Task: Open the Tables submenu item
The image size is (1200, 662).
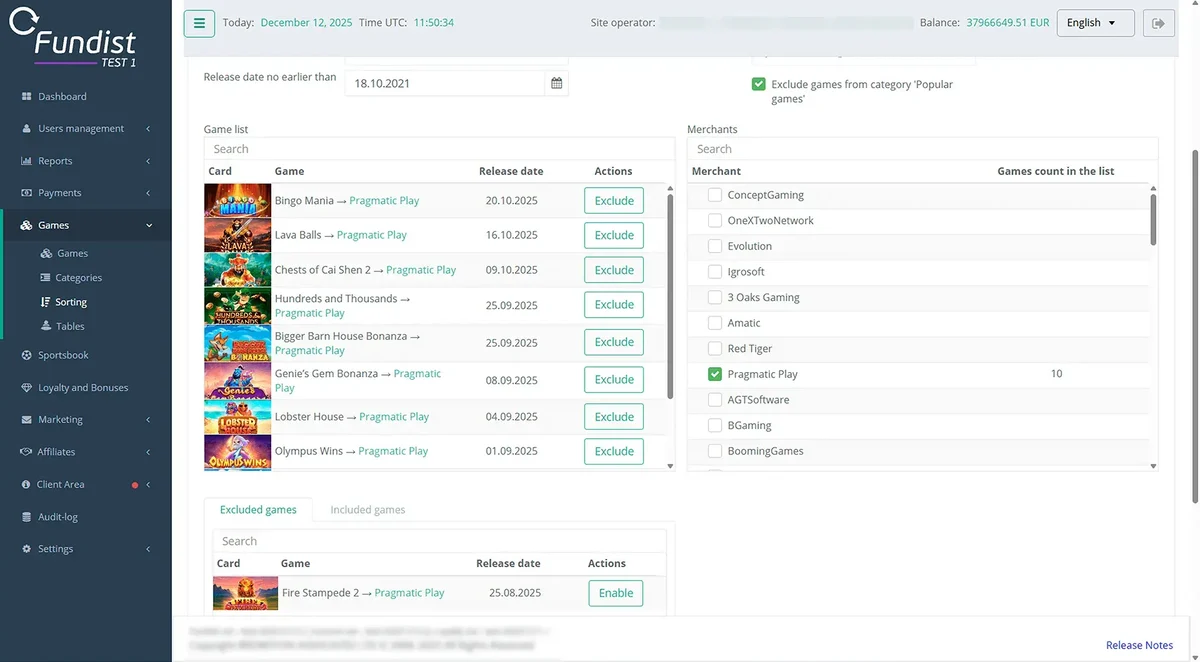Action: (x=70, y=326)
